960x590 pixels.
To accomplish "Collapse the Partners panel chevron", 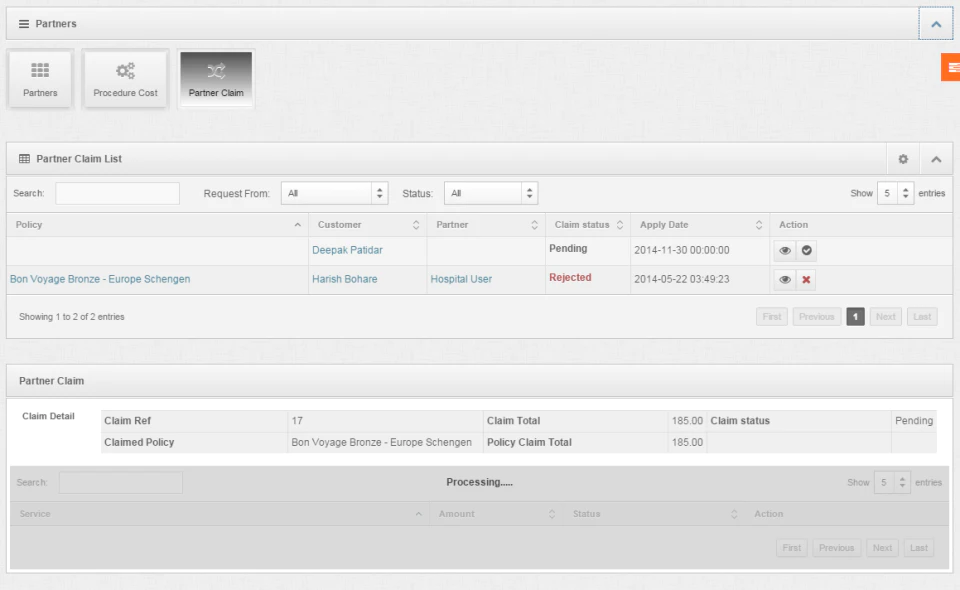I will click(936, 24).
